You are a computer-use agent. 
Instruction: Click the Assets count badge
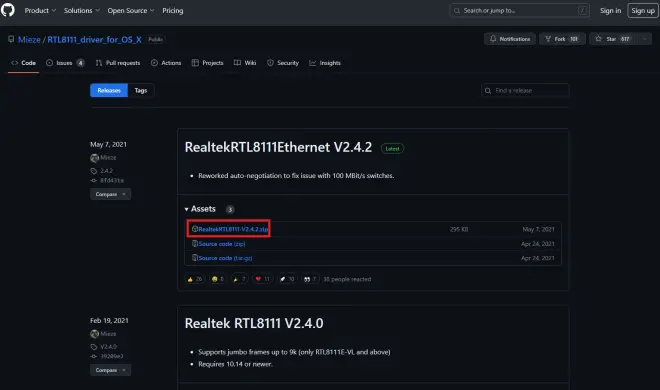click(230, 210)
